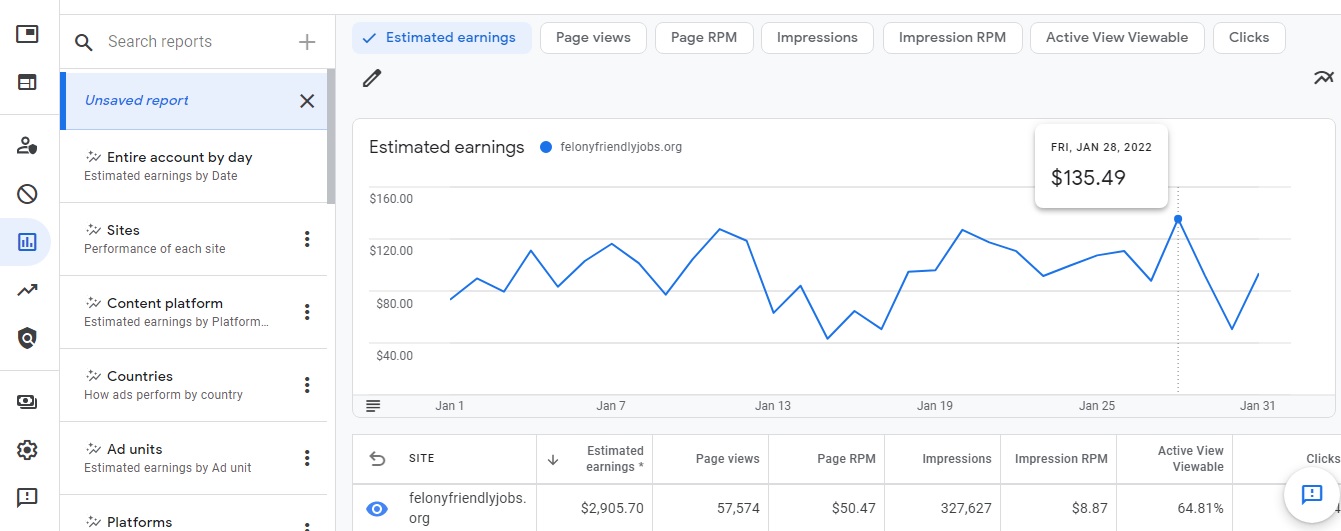The height and width of the screenshot is (531, 1341).
Task: Open the blue floating feedback chat button
Action: click(1311, 494)
